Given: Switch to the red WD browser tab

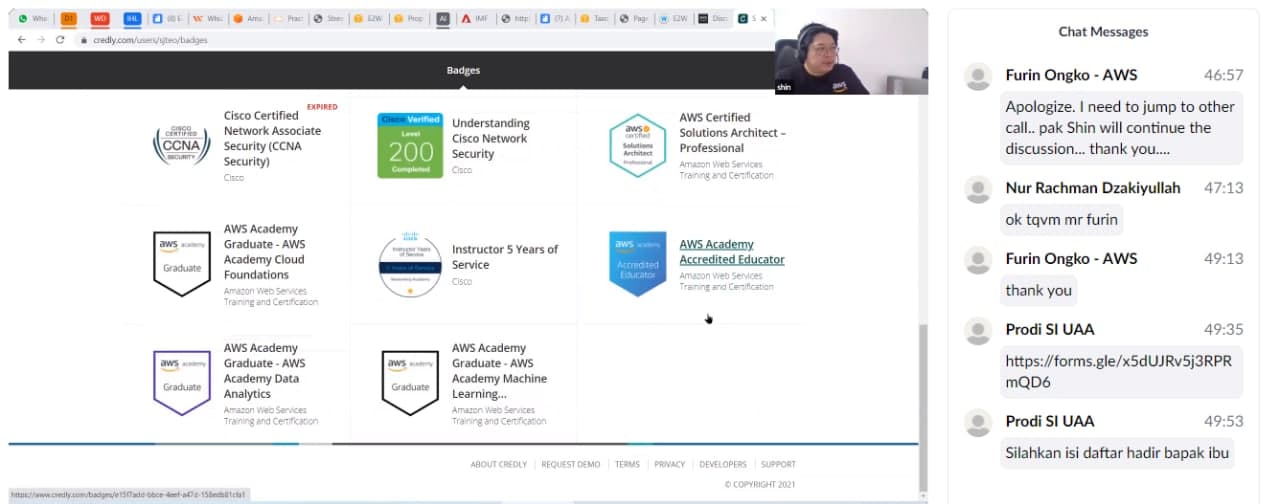Looking at the screenshot, I should [100, 18].
